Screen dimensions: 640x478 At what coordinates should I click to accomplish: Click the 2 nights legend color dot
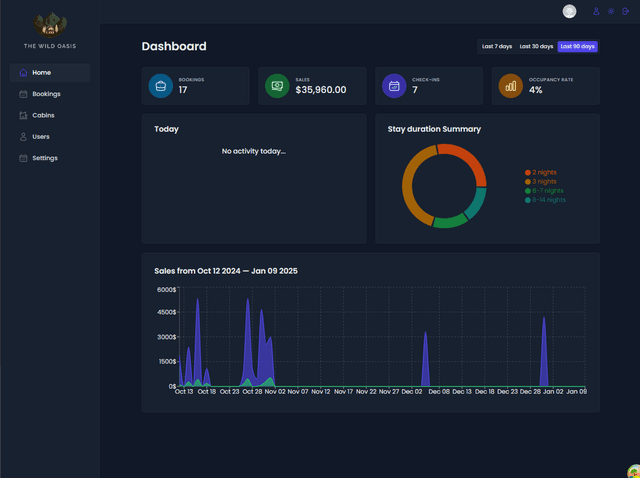tap(528, 172)
